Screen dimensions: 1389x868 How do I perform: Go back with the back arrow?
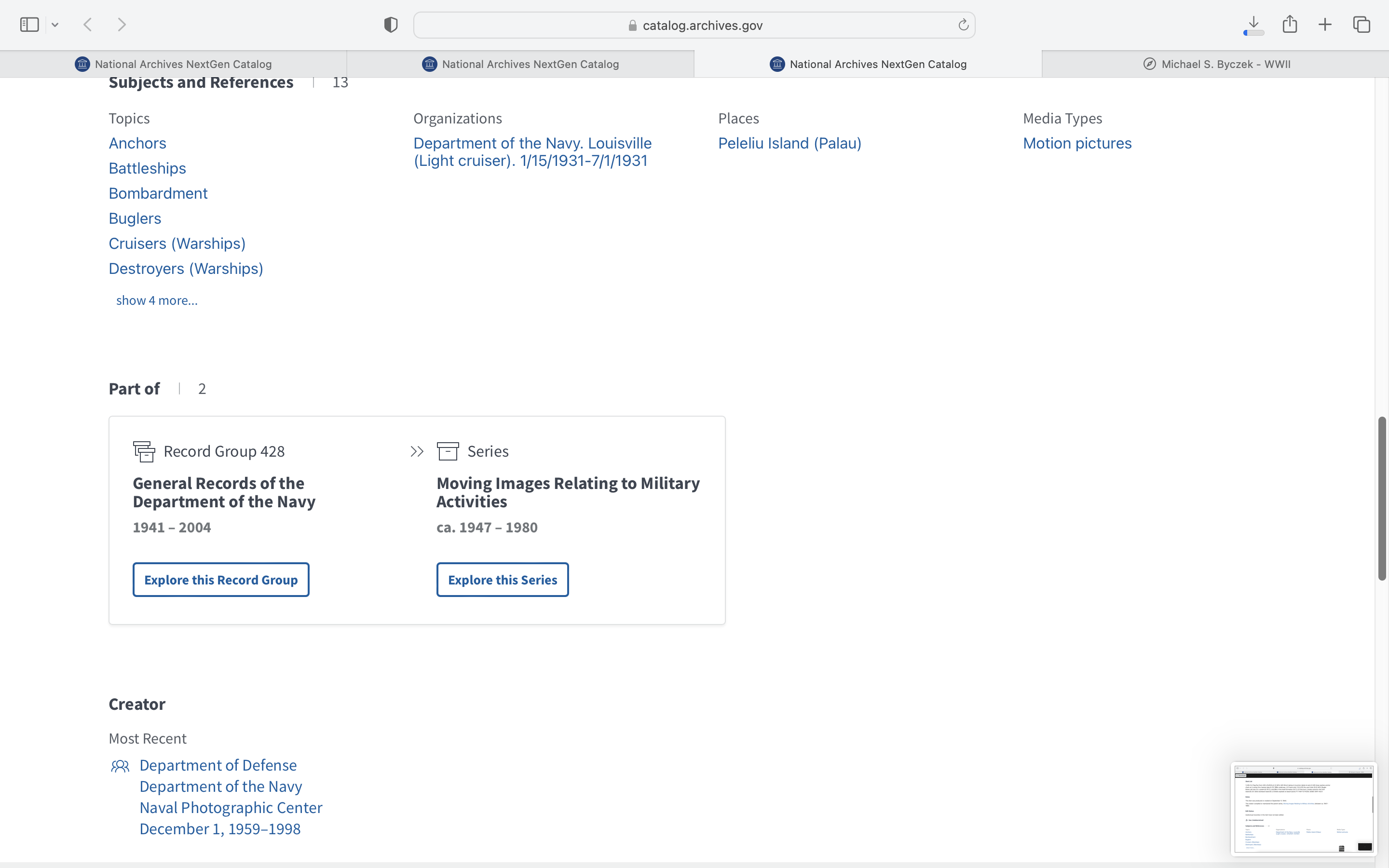(x=88, y=25)
